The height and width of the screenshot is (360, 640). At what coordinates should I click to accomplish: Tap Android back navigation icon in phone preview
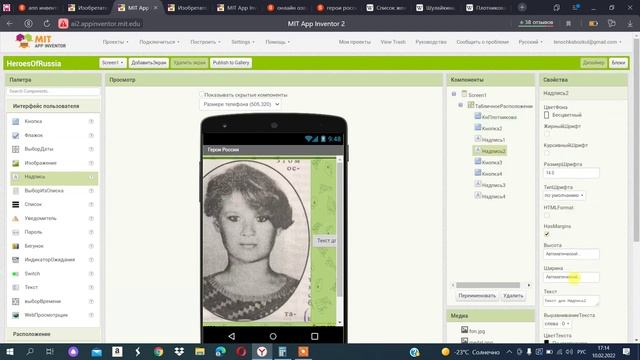[231, 336]
